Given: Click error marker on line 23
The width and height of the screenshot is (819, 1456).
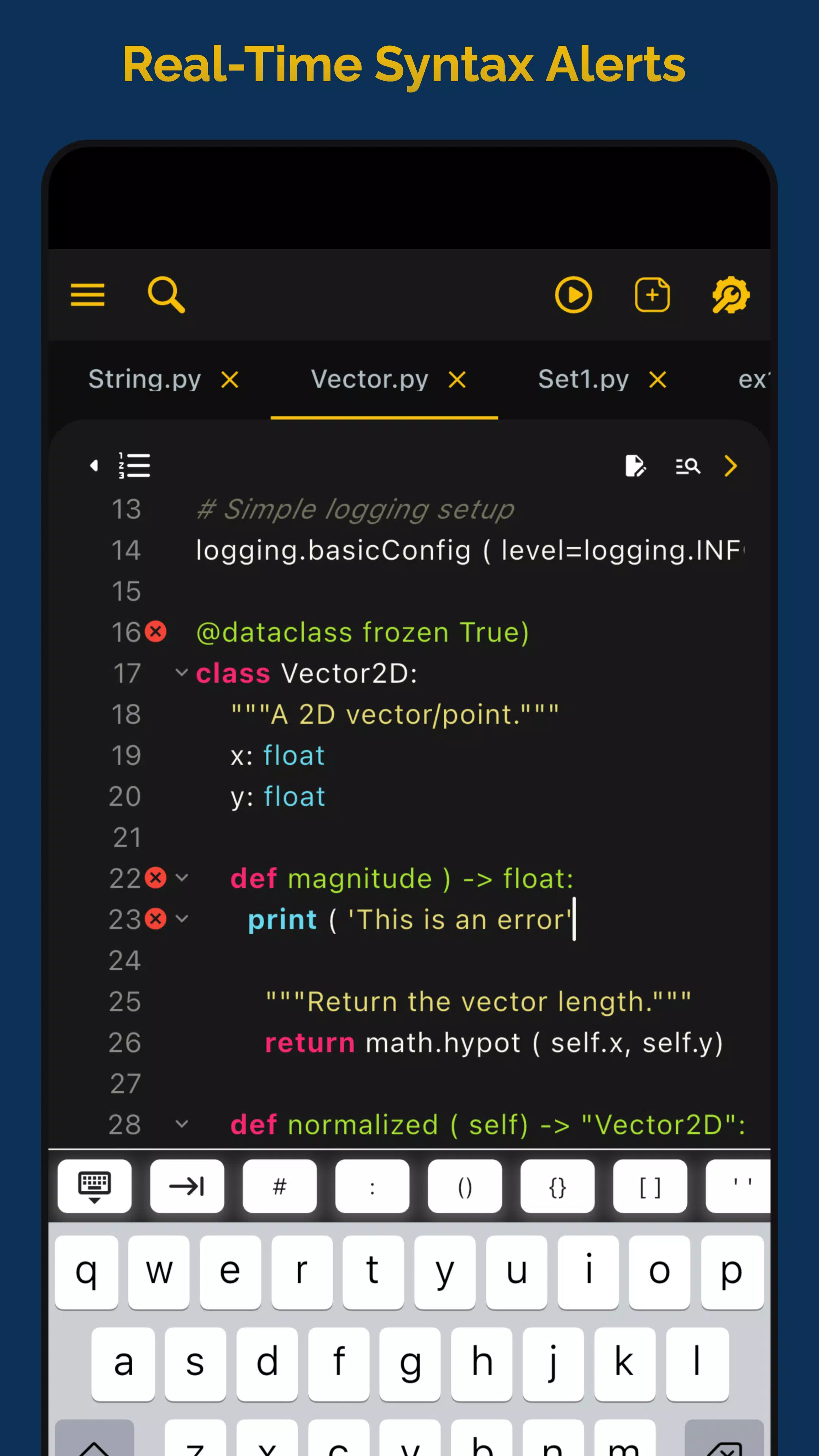Looking at the screenshot, I should pos(156,919).
